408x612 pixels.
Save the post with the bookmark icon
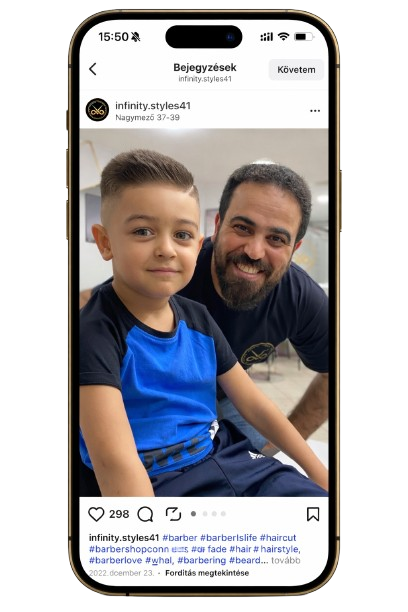point(313,514)
